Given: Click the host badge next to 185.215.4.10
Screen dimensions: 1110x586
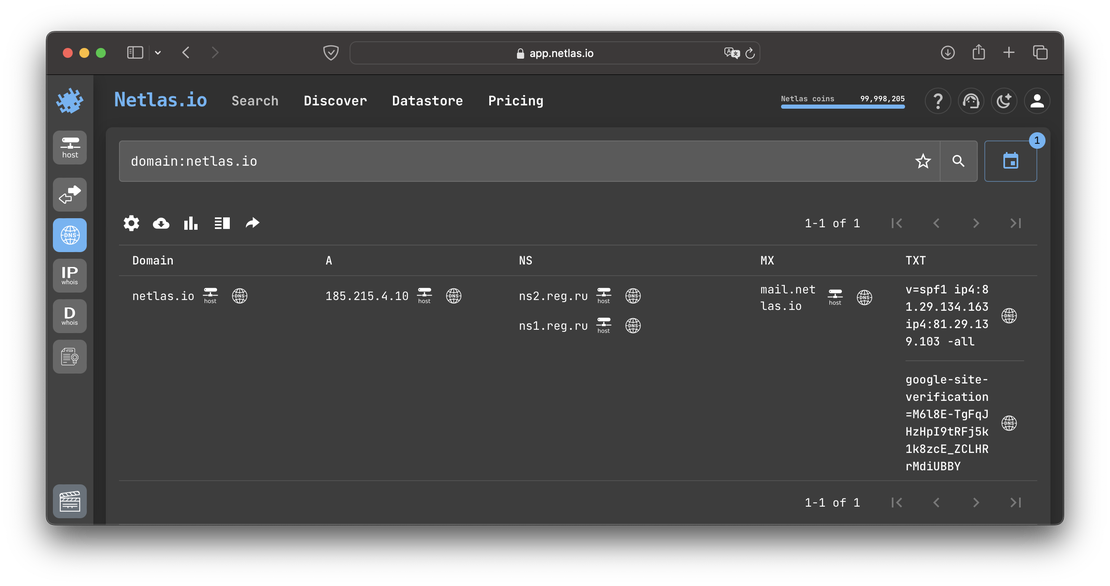Looking at the screenshot, I should coord(424,295).
